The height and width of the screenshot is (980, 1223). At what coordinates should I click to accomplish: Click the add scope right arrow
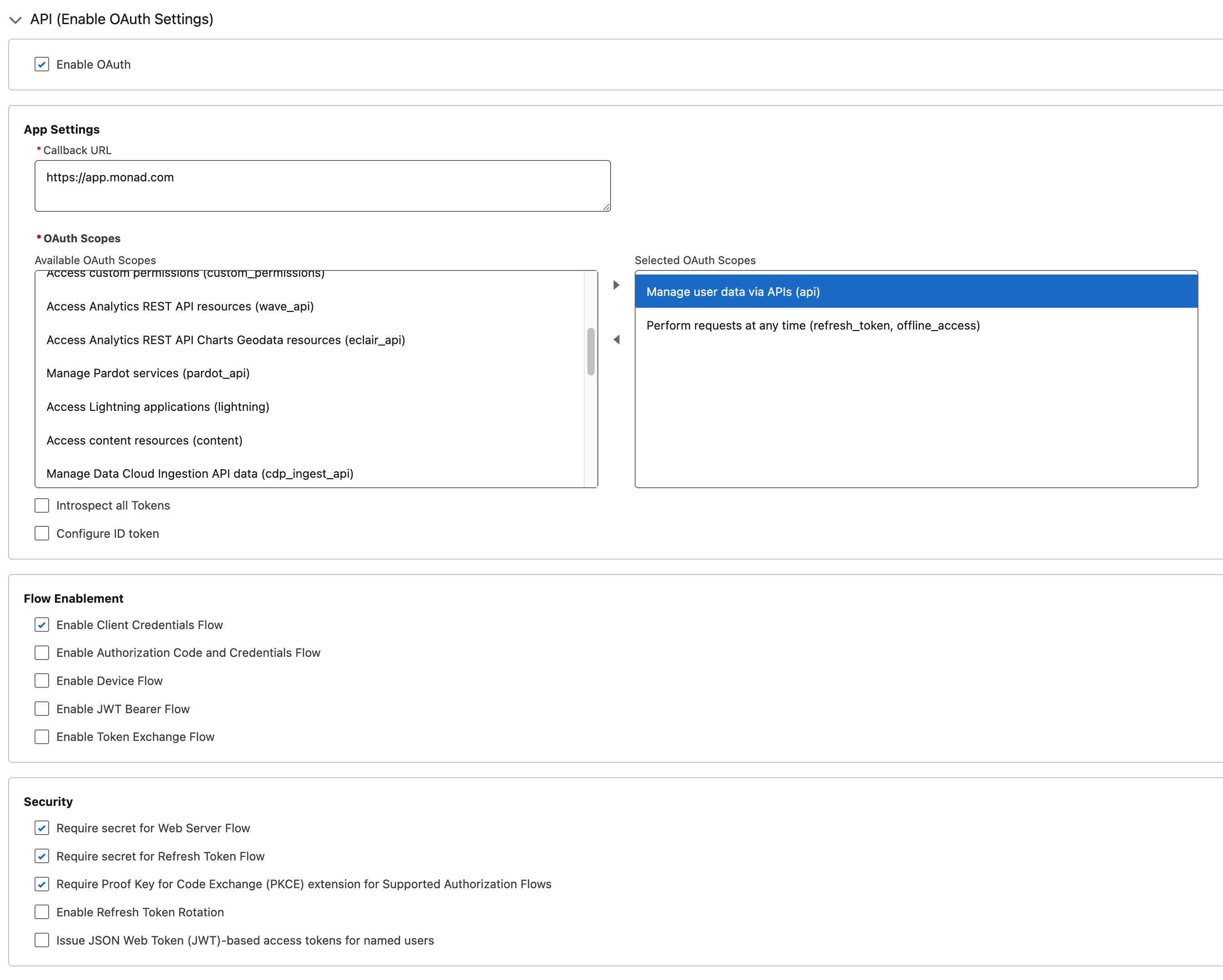[x=616, y=285]
